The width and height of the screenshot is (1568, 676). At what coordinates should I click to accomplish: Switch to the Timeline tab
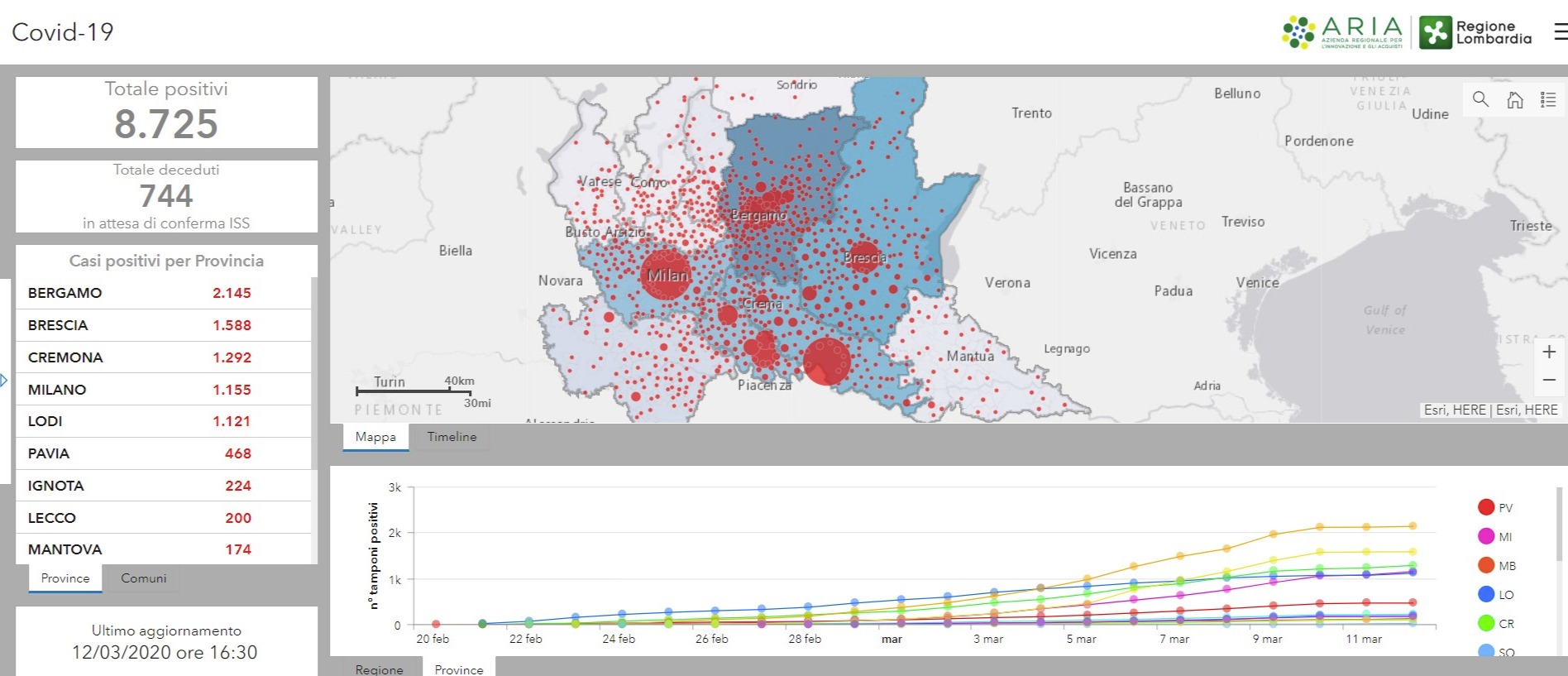click(452, 437)
